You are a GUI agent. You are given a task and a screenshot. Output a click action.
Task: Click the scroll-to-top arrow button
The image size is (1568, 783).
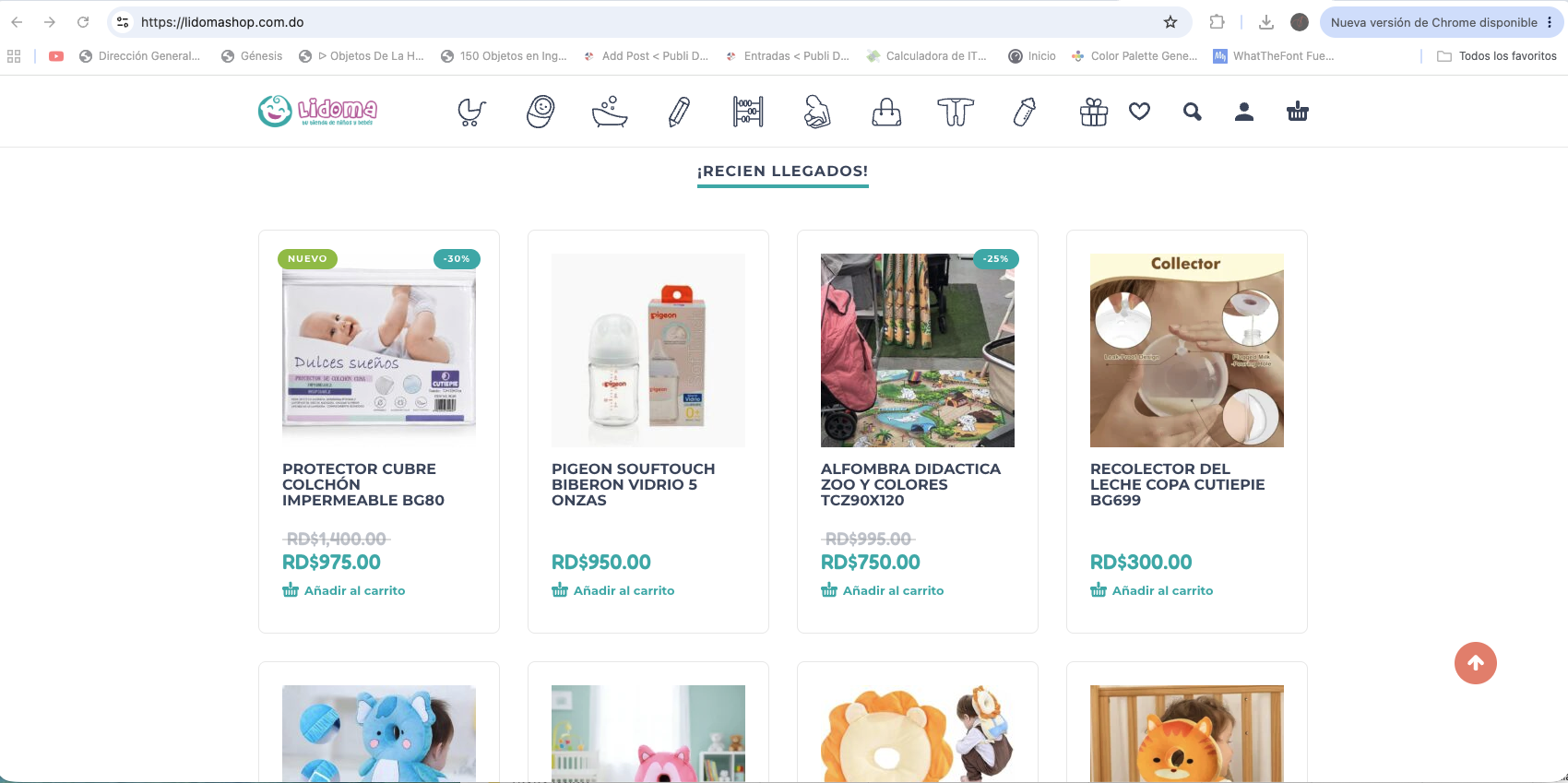pyautogui.click(x=1476, y=663)
